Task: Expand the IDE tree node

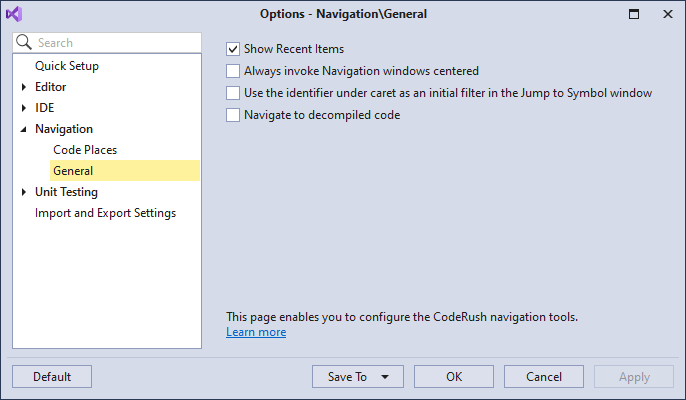Action: (24, 108)
